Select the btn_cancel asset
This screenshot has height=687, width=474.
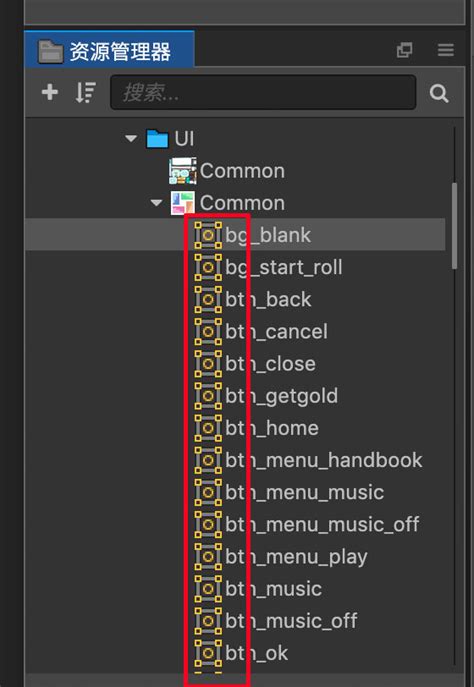(276, 332)
